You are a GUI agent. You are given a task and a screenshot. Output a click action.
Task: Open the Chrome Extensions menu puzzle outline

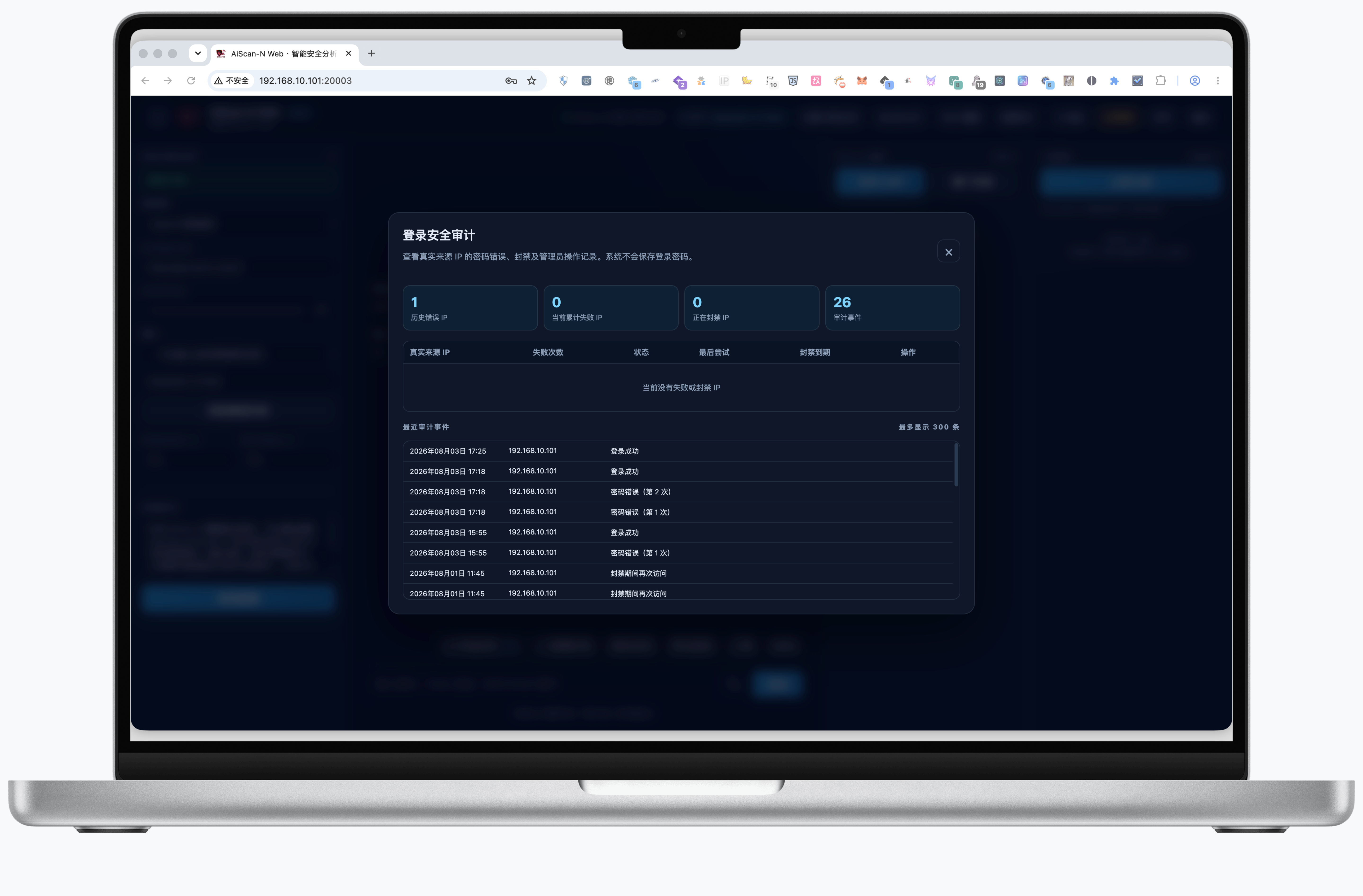(x=1161, y=81)
